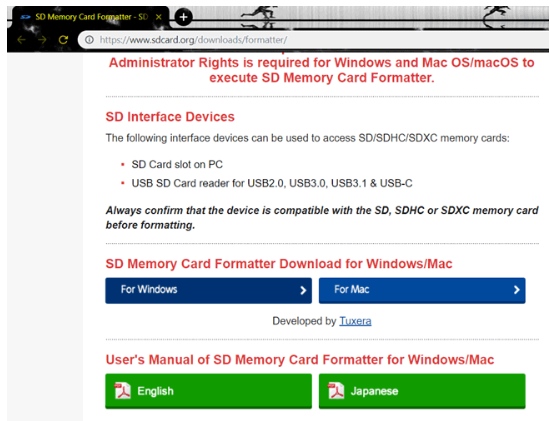Click the SD Interface Devices heading

pyautogui.click(x=170, y=117)
